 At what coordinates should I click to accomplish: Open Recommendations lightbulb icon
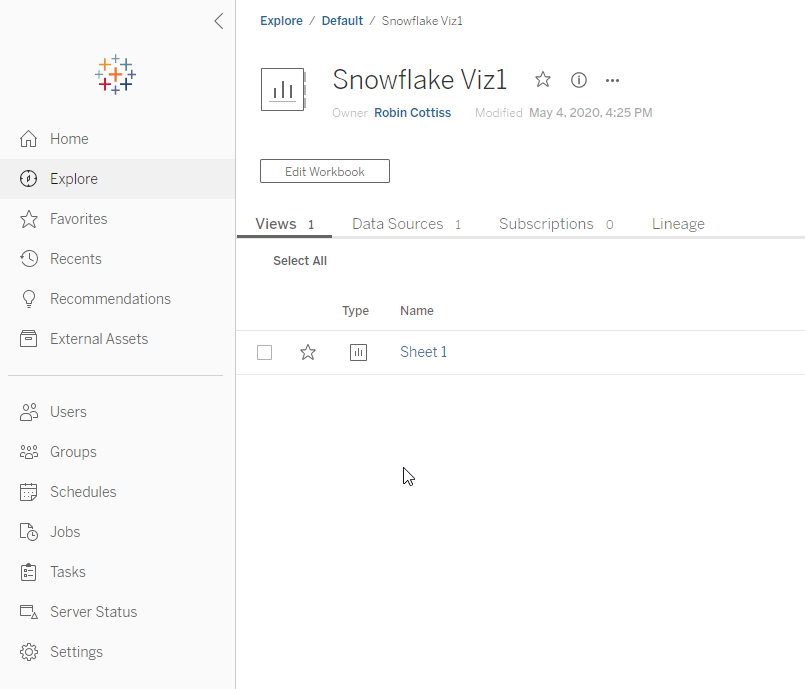(x=29, y=299)
